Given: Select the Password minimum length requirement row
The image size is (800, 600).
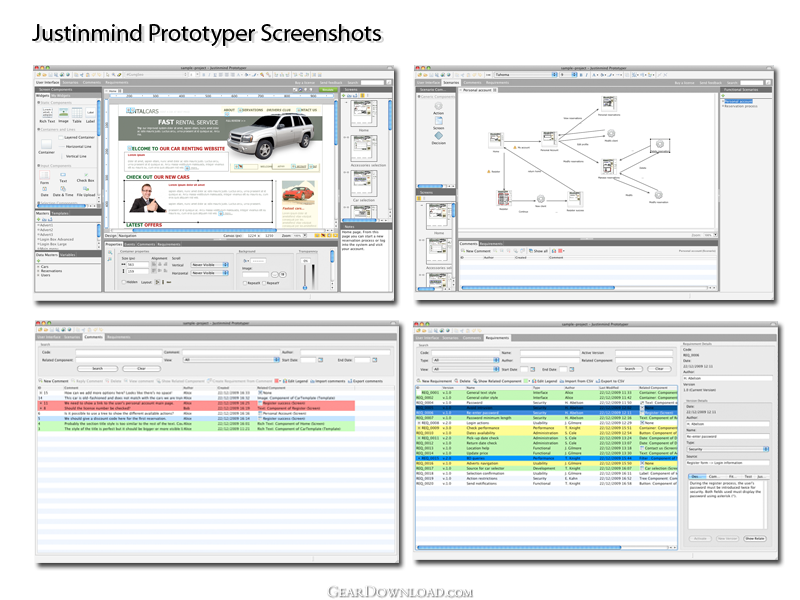Looking at the screenshot, I should 546,418.
